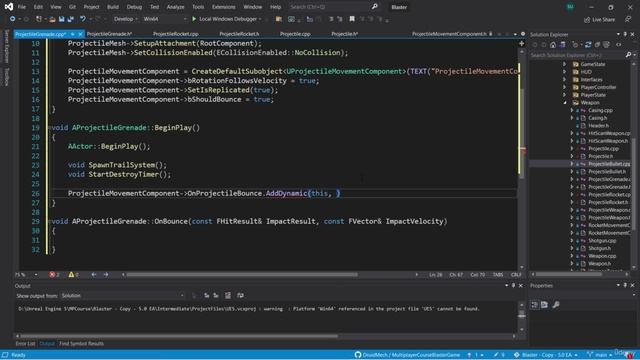Click the bookmark toolbar icon

click(x=352, y=19)
